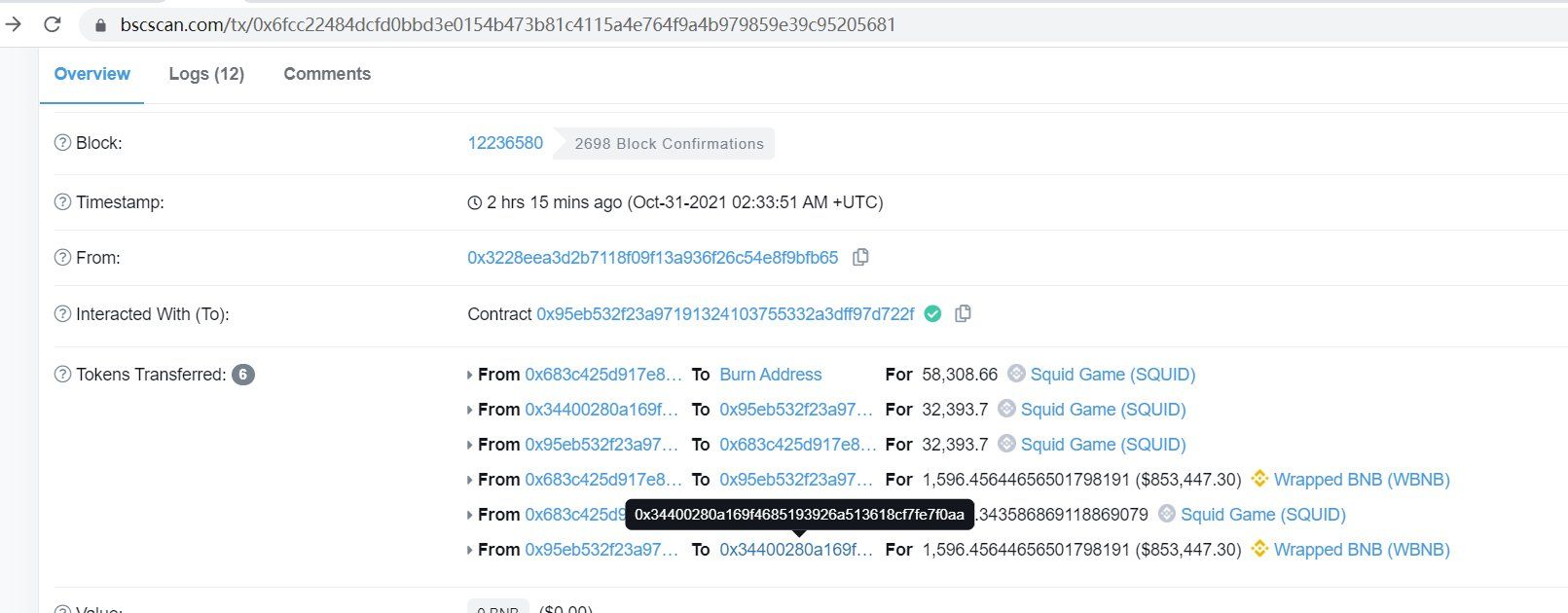Viewport: 1568px width, 613px height.
Task: Open the Burn Address link
Action: coord(770,375)
